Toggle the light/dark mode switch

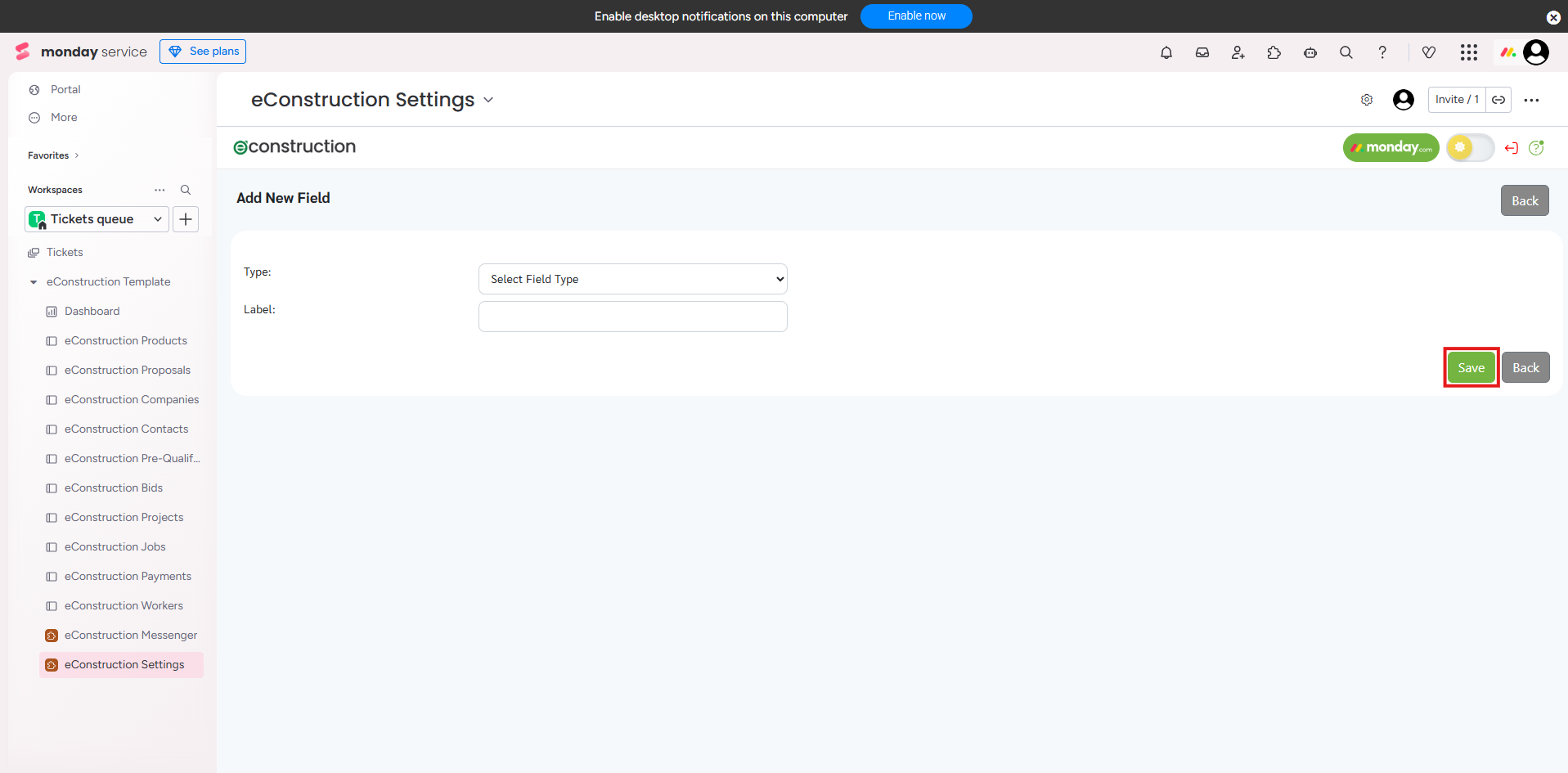click(x=1469, y=148)
